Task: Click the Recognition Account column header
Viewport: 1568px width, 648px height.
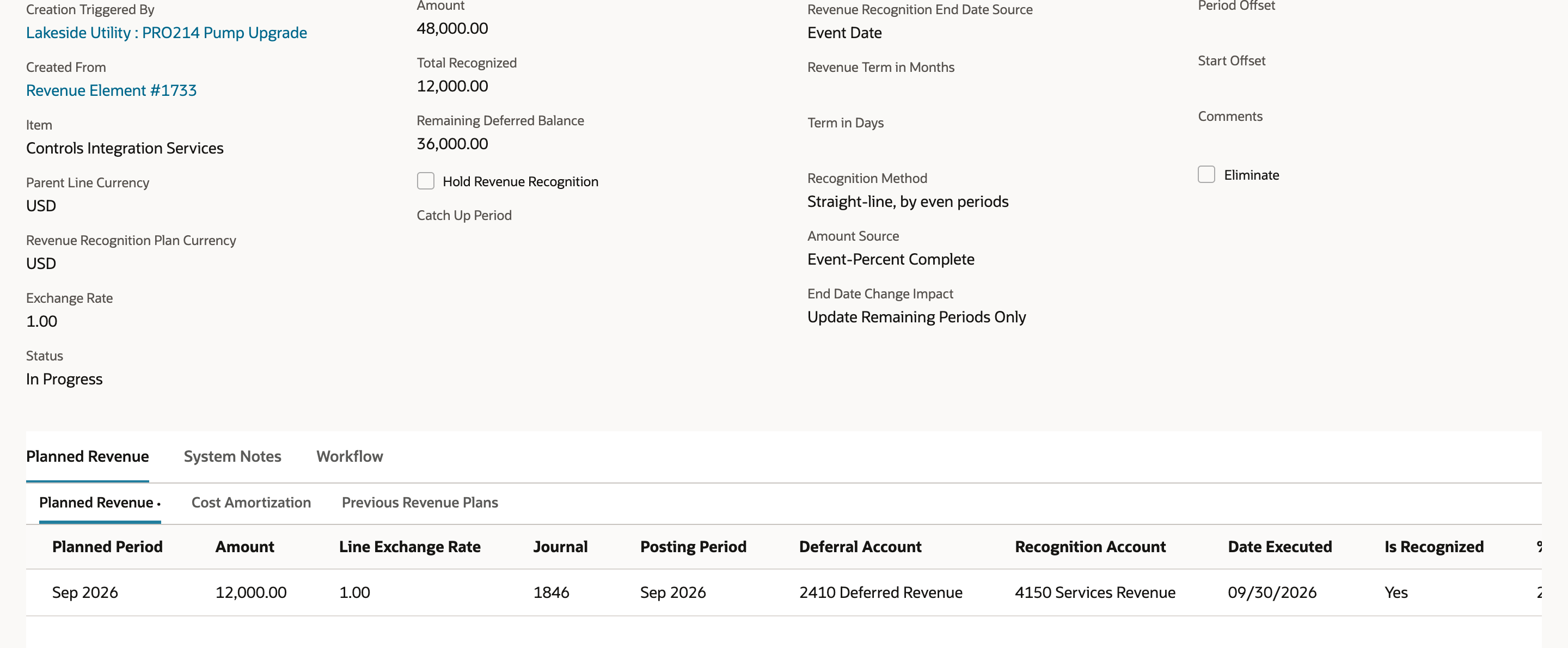Action: 1090,547
